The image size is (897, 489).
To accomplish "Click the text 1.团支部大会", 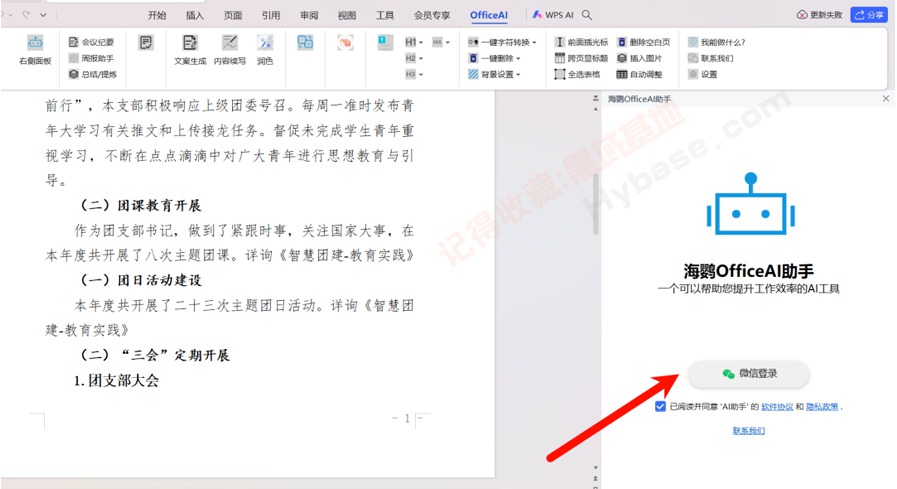I will [117, 381].
